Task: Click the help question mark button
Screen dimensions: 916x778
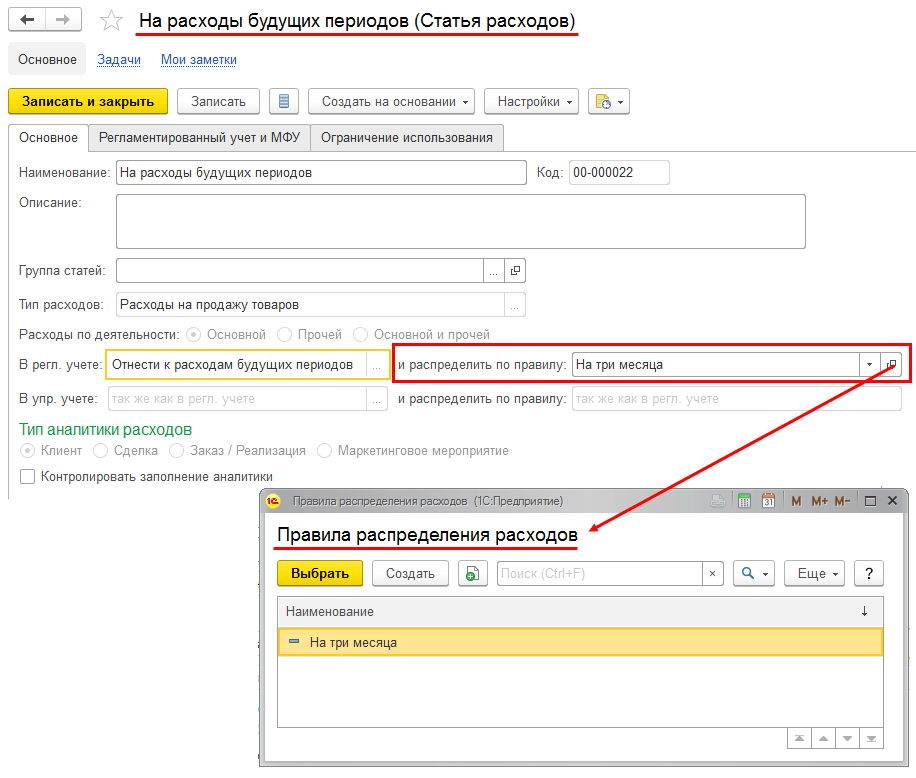Action: (x=870, y=573)
